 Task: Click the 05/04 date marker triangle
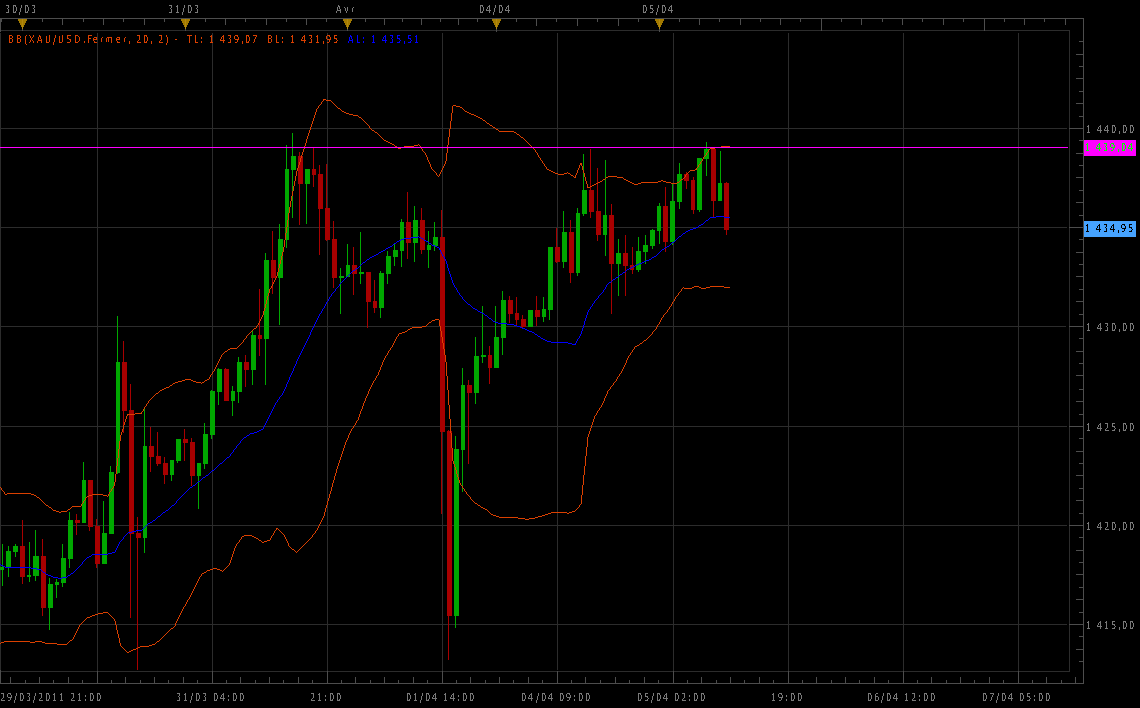pos(659,24)
